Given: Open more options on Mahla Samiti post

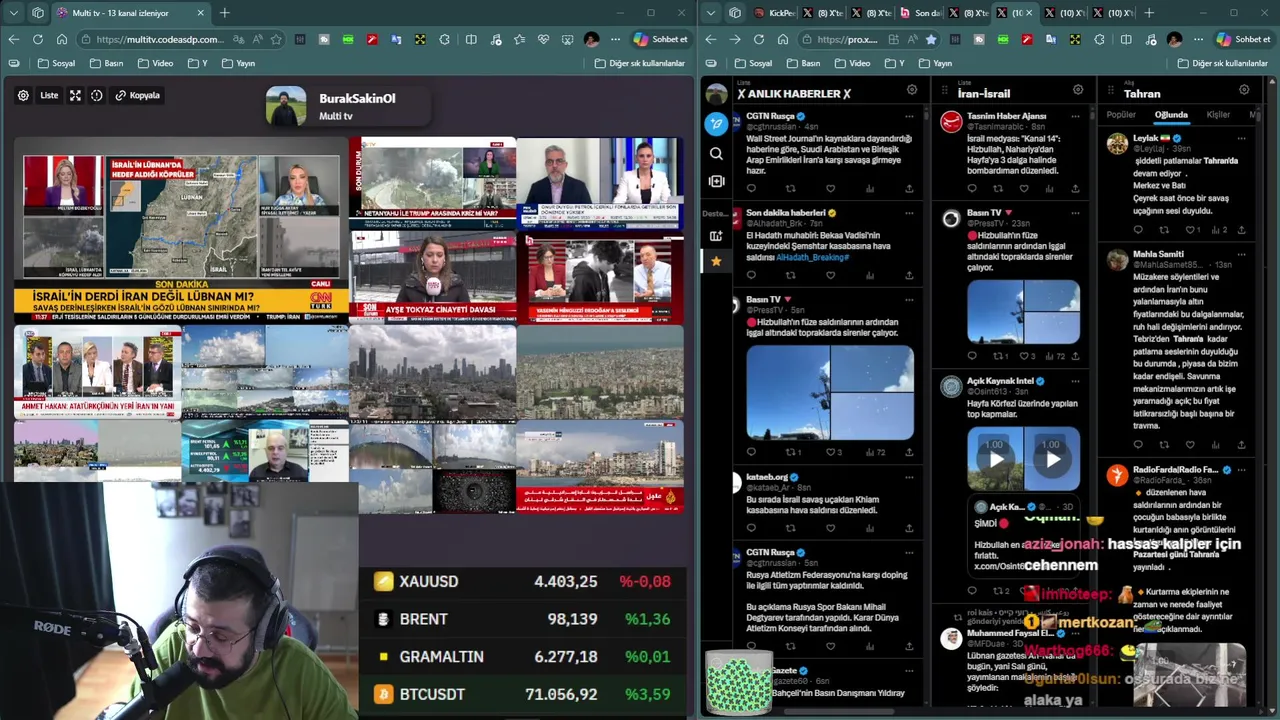Looking at the screenshot, I should pos(1241,254).
